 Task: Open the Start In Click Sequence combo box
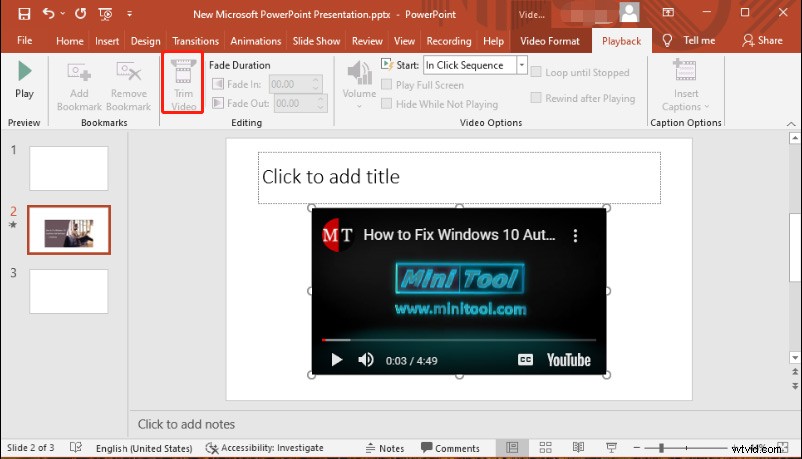pyautogui.click(x=475, y=65)
